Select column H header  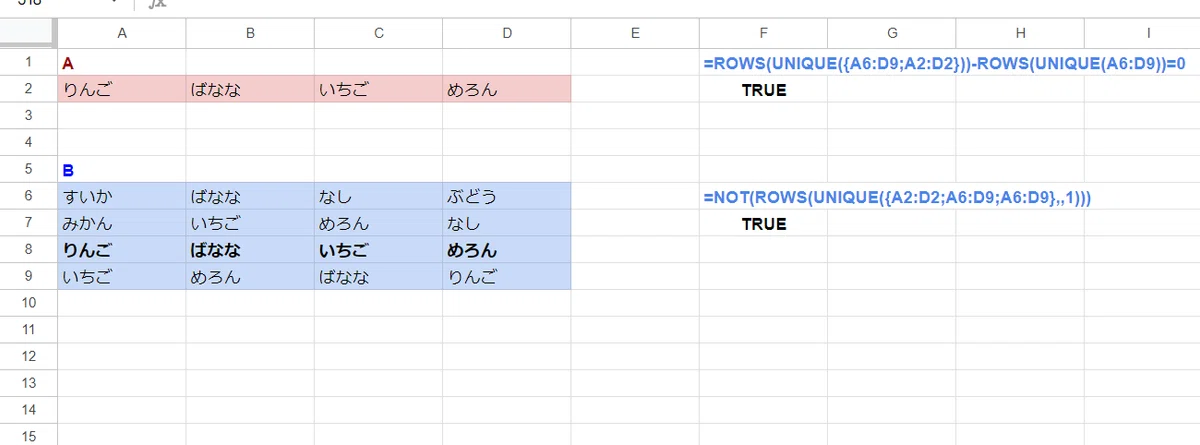point(1020,33)
